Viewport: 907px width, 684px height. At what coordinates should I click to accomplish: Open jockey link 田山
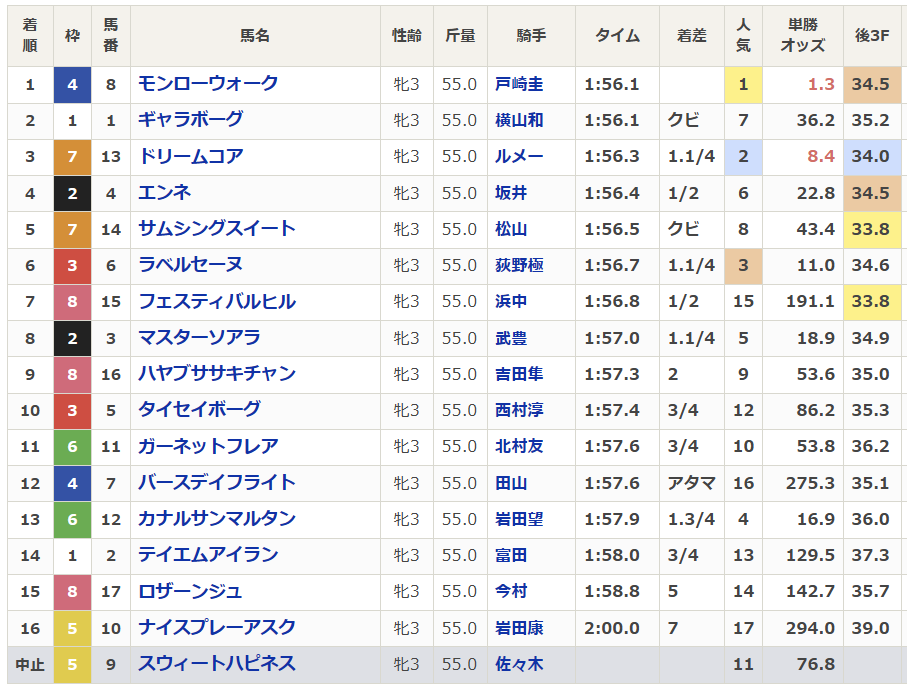[x=511, y=483]
